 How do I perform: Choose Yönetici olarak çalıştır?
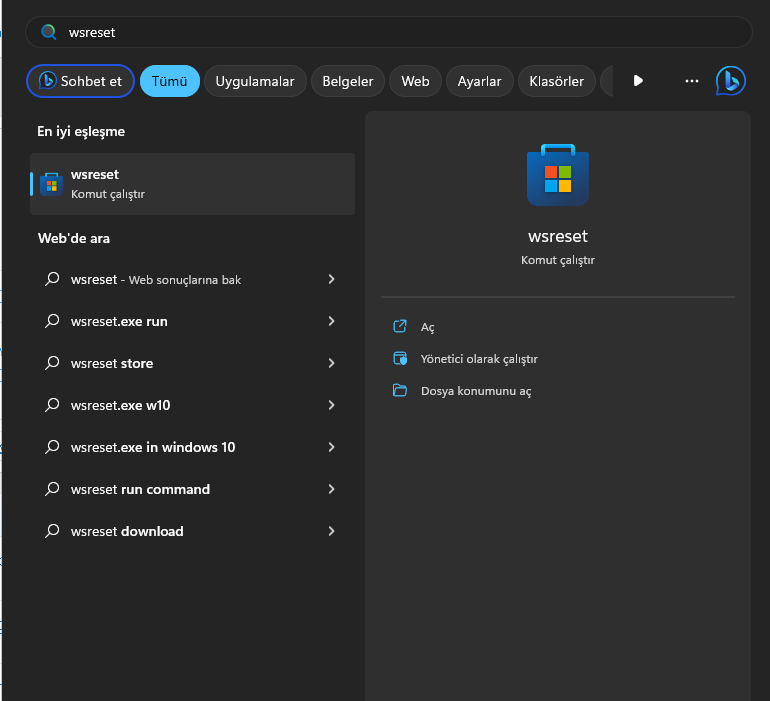click(479, 359)
